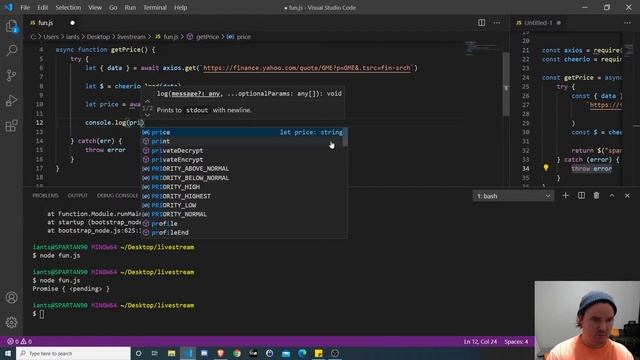The image size is (640, 360).
Task: Click 'livestream' folder in breadcrumb
Action: (131, 37)
